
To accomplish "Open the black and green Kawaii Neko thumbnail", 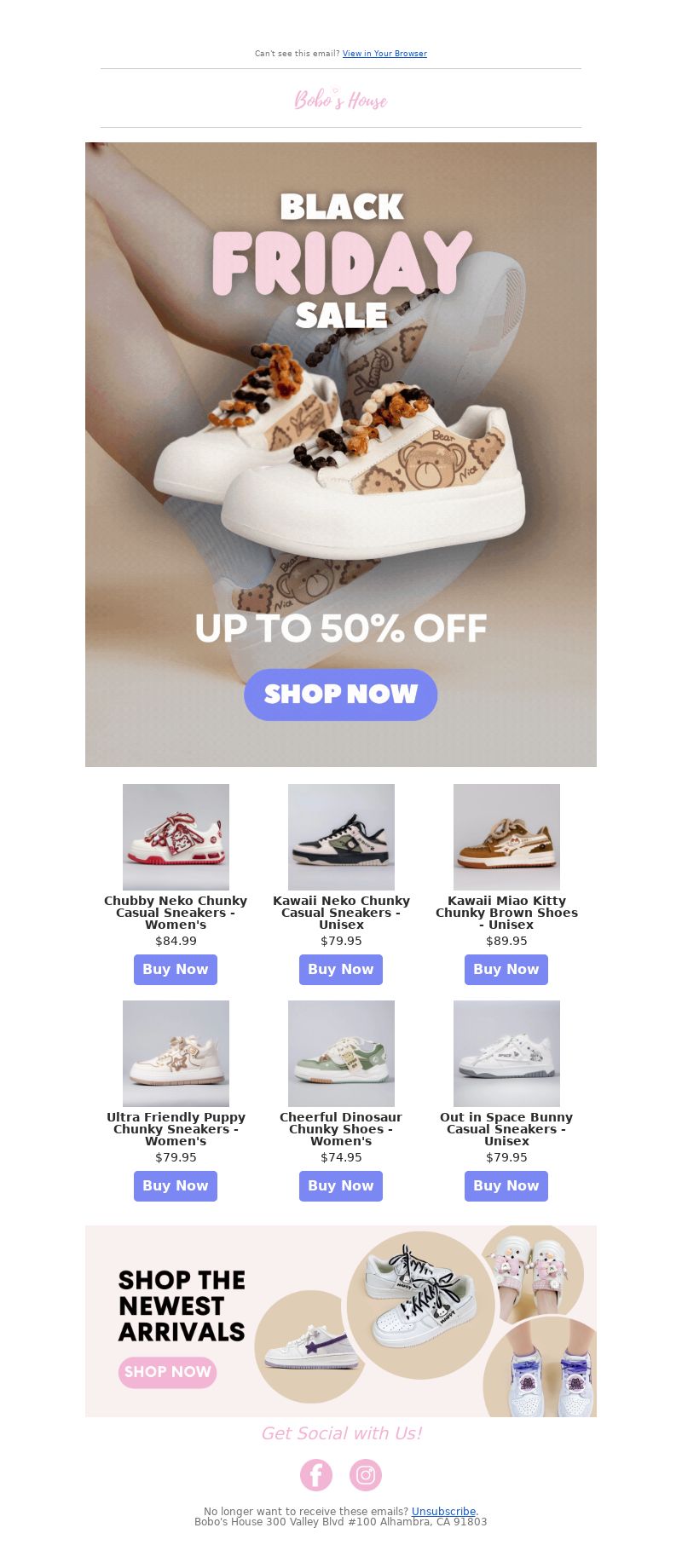I will 341,837.
